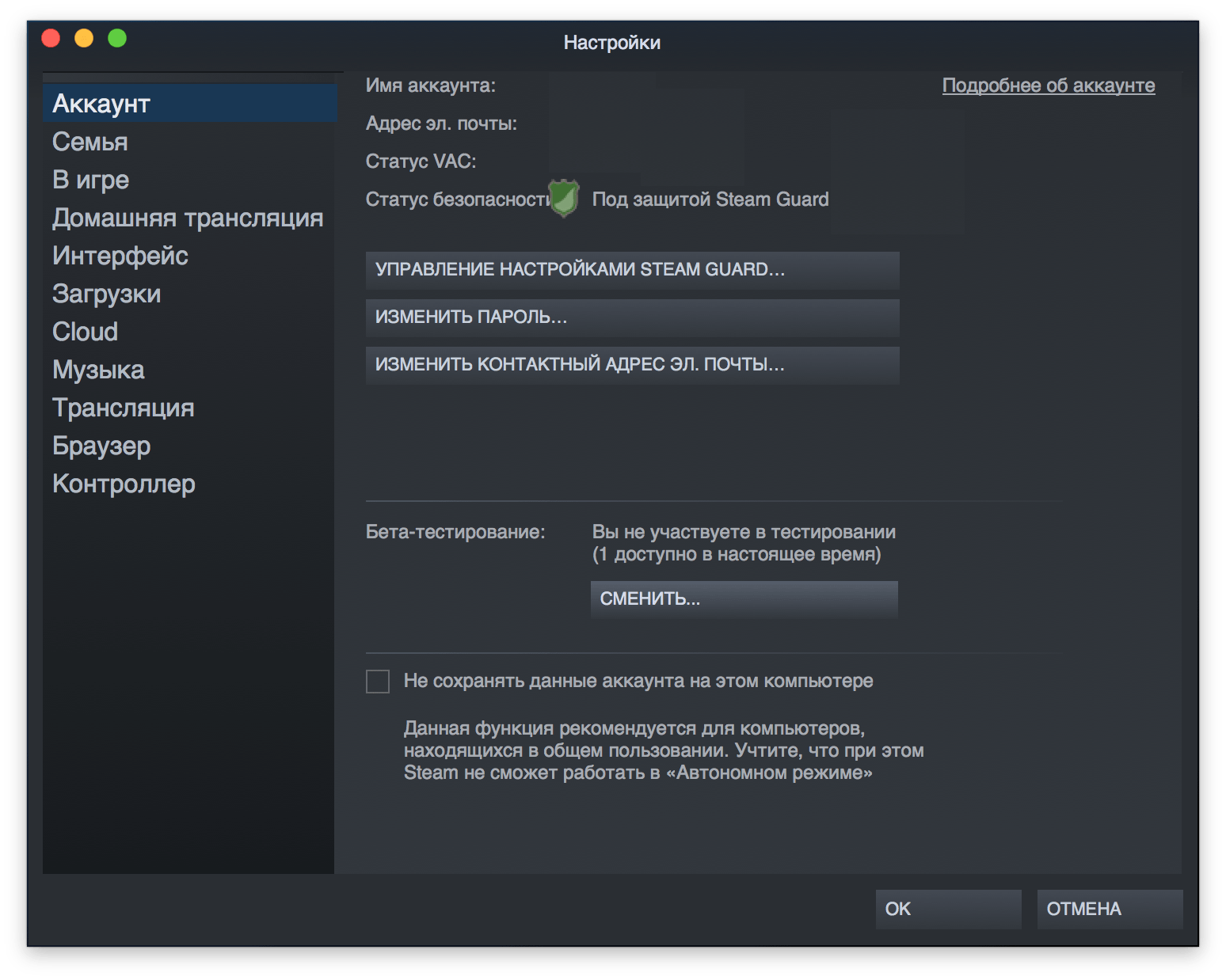Switch to Трансляция settings

(190, 408)
